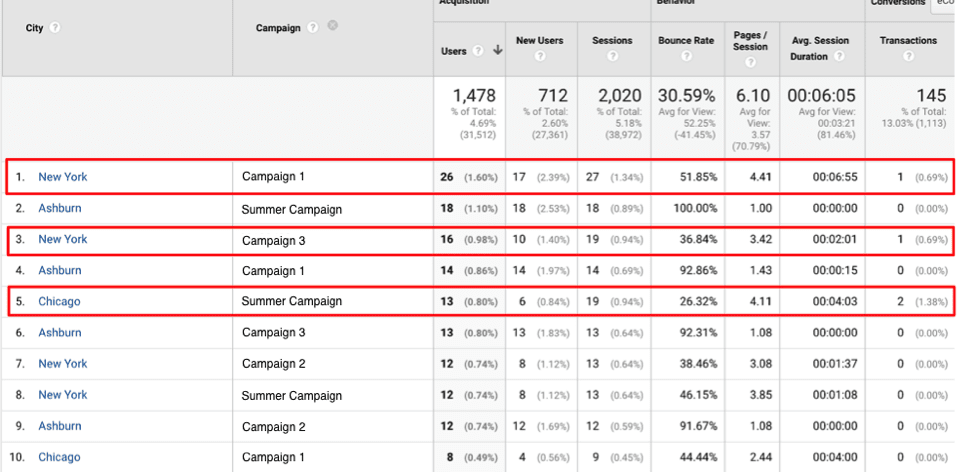This screenshot has width=974, height=472.
Task: Select Campaign 3 cell in row 3
Action: click(x=273, y=240)
